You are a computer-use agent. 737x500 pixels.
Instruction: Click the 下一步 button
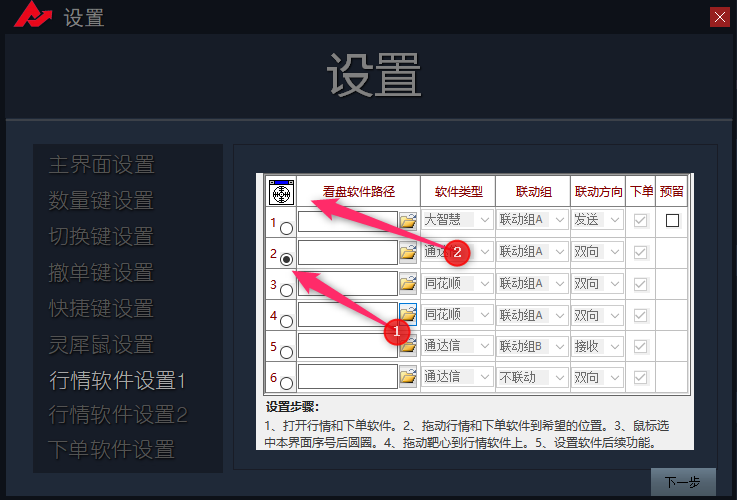pos(683,482)
